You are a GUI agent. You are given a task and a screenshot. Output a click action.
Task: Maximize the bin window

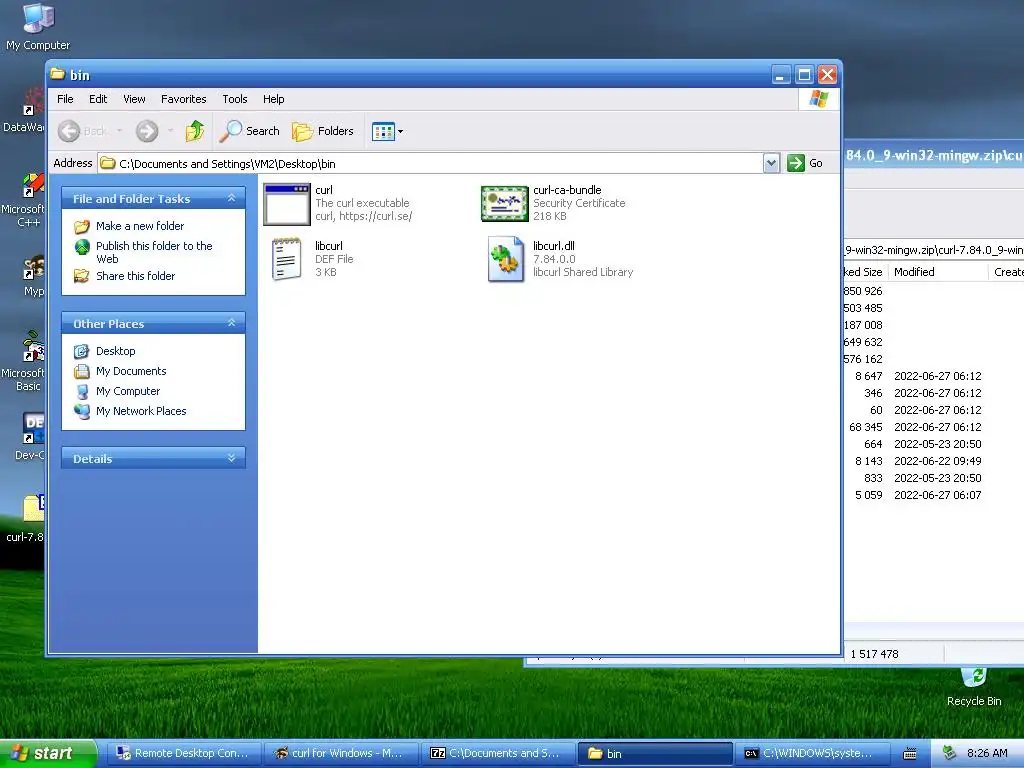804,75
